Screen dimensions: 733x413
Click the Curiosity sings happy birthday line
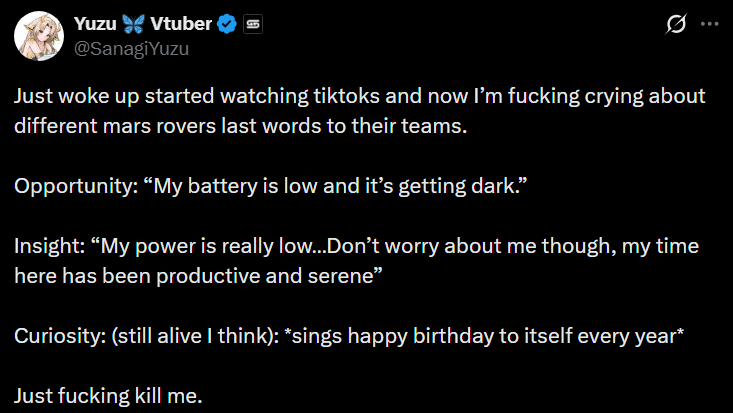tap(349, 336)
